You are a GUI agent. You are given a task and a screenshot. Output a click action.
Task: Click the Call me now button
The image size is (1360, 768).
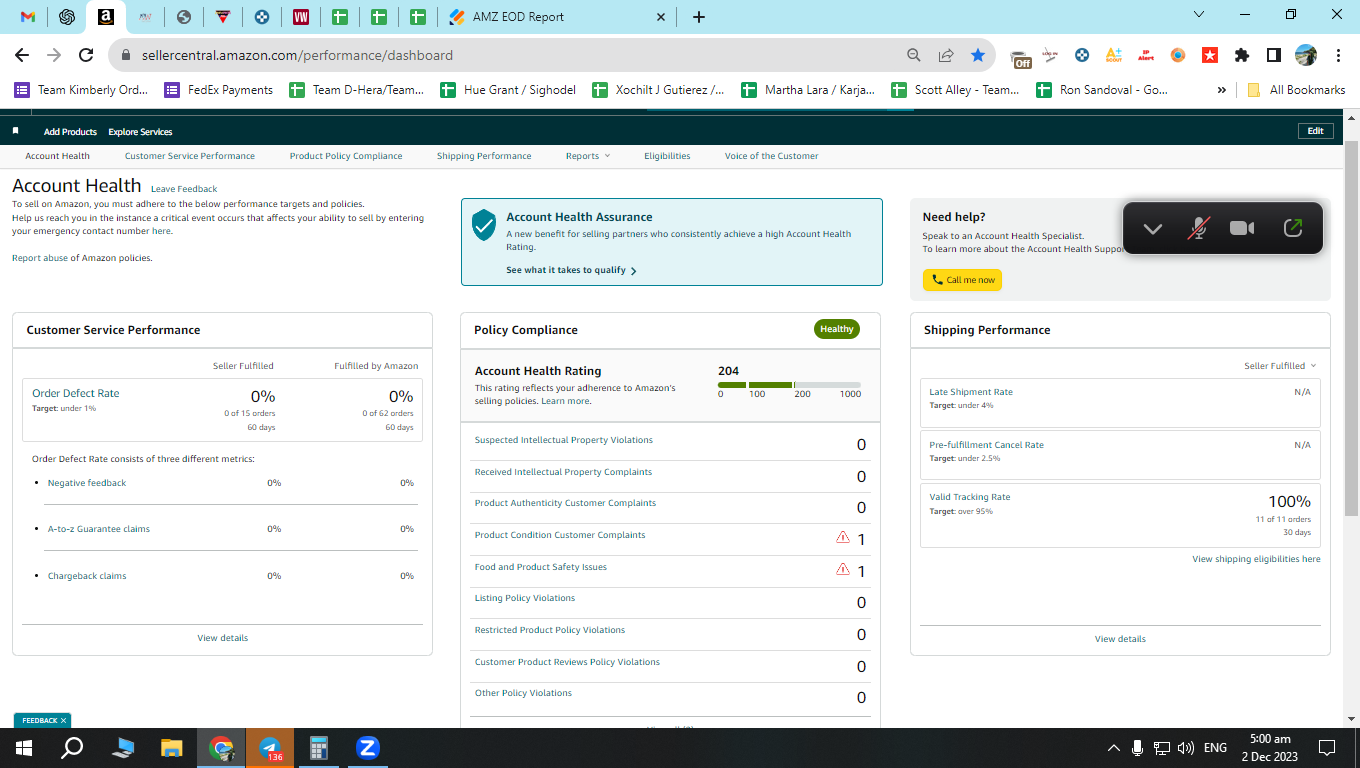pyautogui.click(x=962, y=280)
